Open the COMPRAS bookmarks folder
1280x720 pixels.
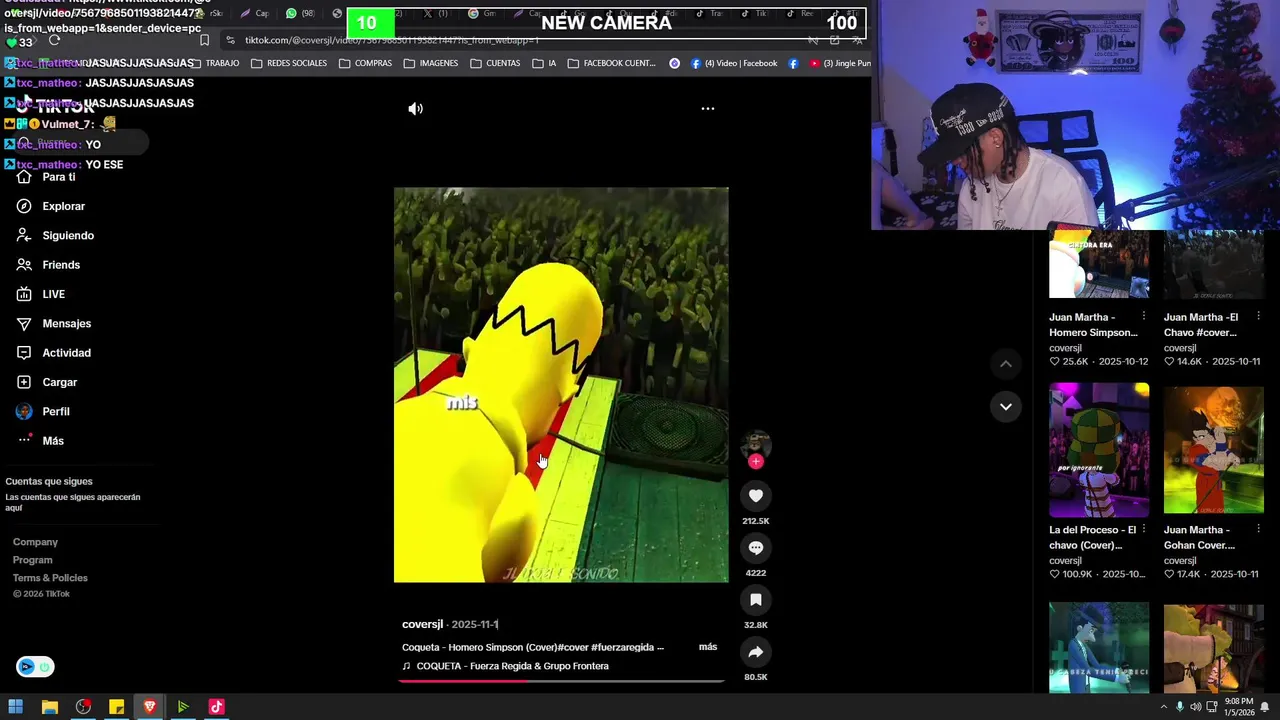pyautogui.click(x=365, y=63)
